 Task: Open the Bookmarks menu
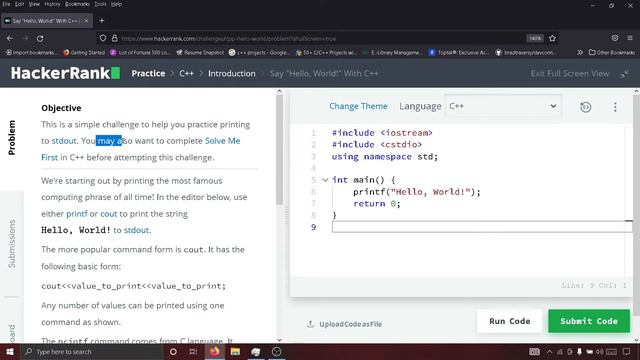(x=77, y=4)
